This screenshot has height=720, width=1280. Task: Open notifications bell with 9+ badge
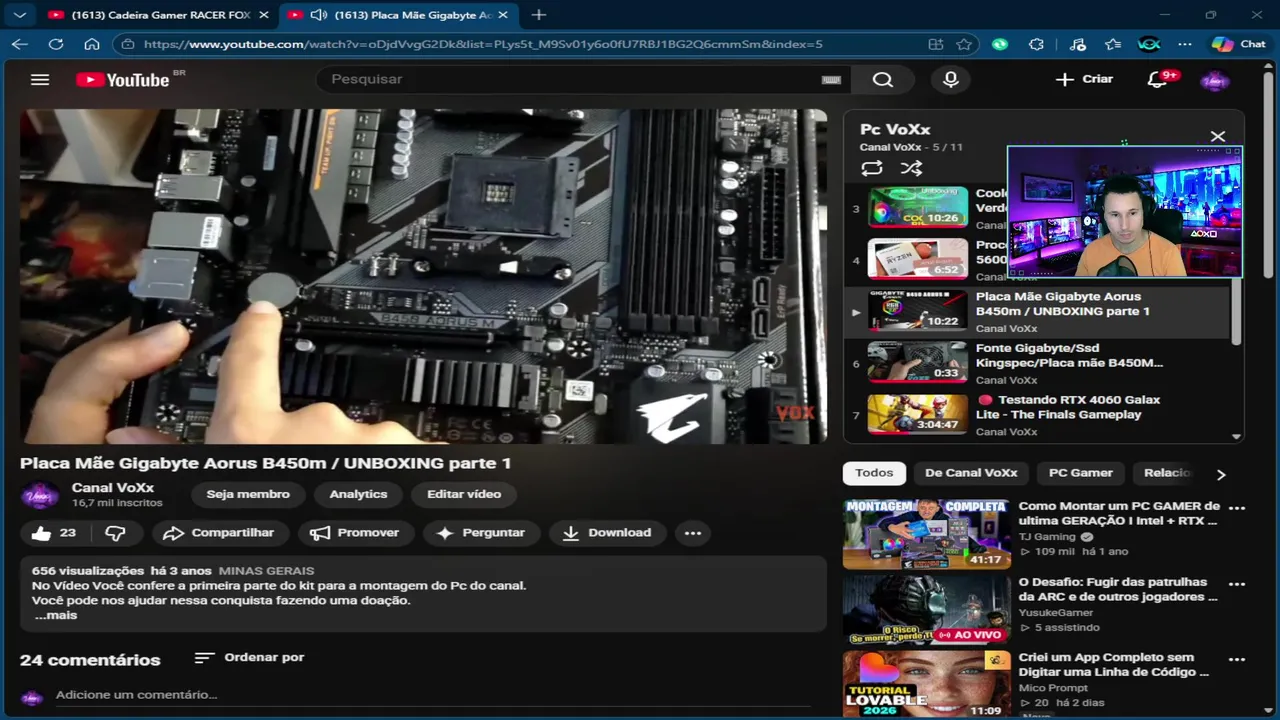tap(1157, 79)
